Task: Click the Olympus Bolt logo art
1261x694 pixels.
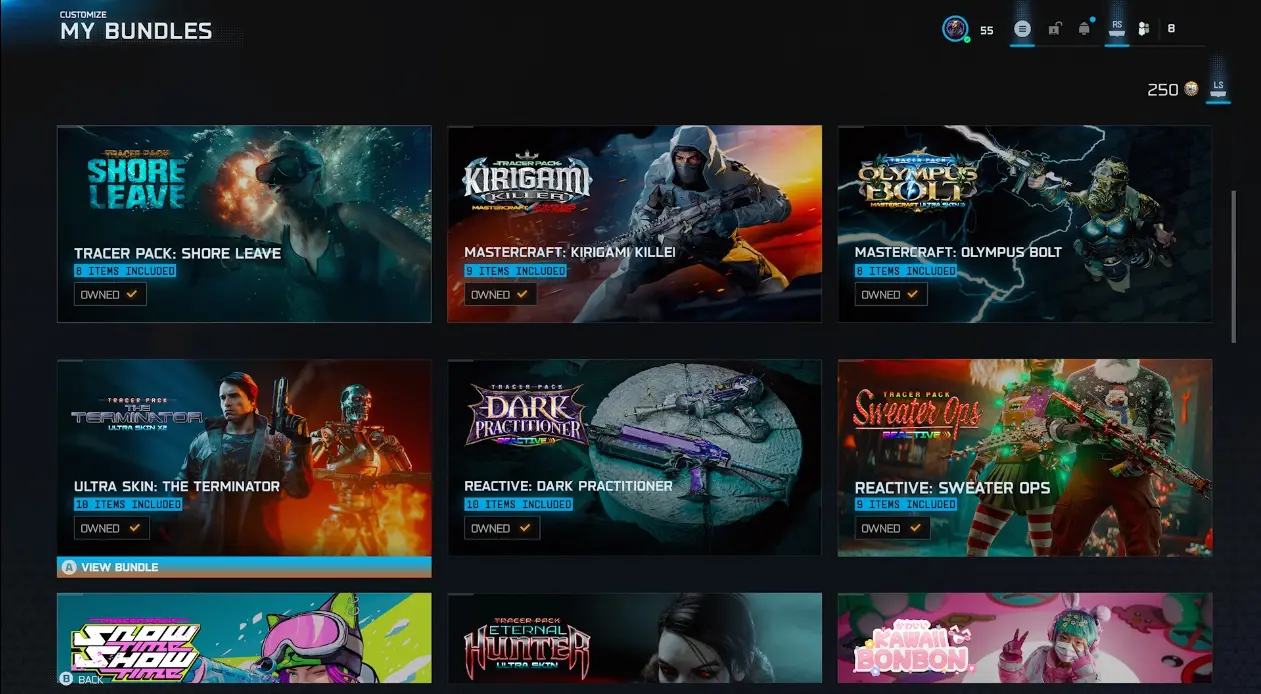Action: point(917,180)
